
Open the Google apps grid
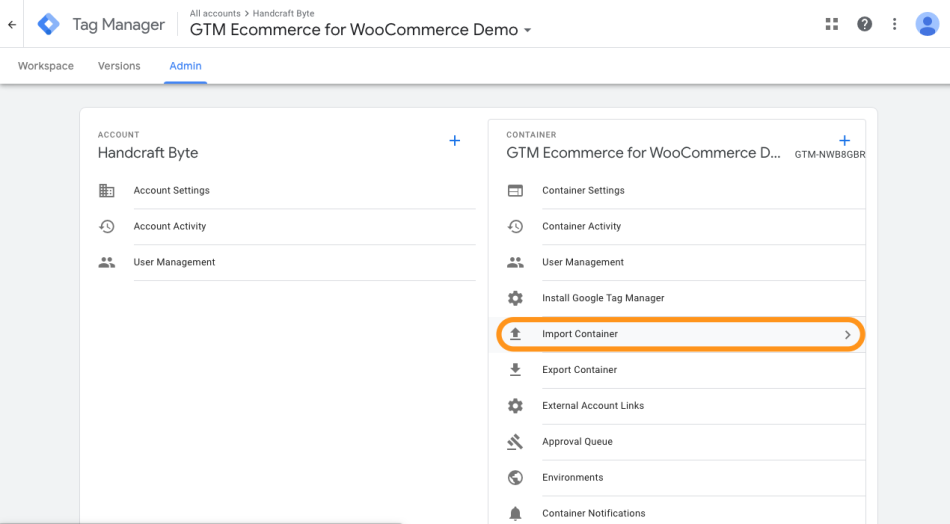tap(832, 24)
